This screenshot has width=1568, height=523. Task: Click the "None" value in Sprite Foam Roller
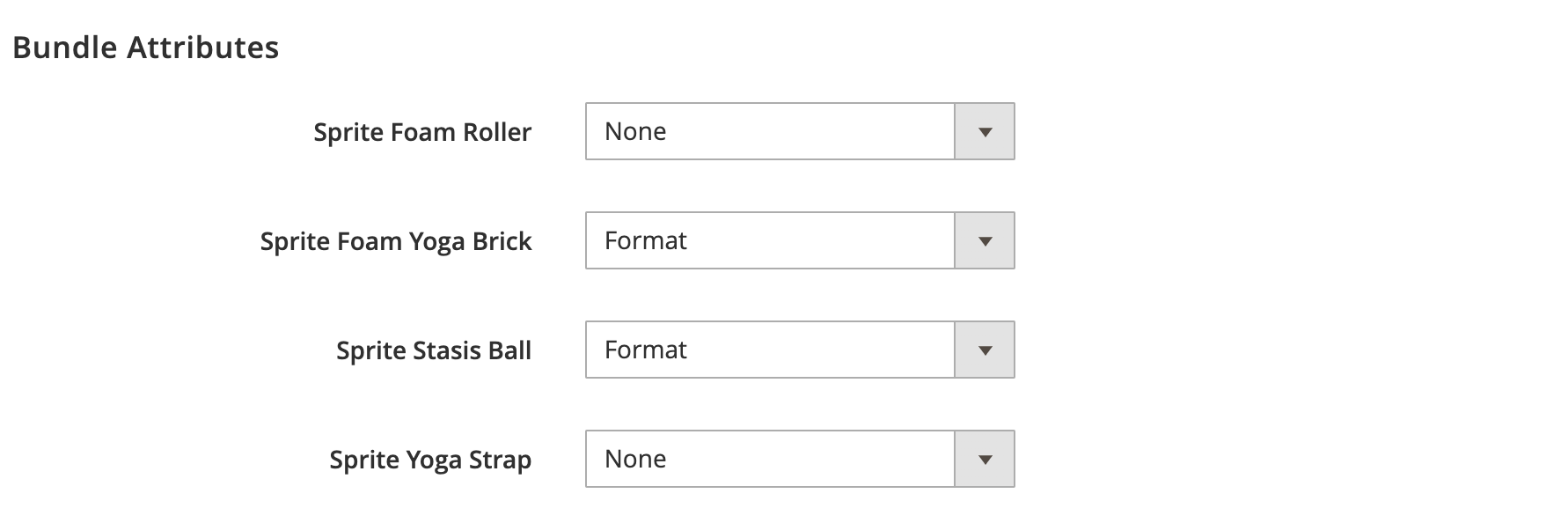click(635, 132)
